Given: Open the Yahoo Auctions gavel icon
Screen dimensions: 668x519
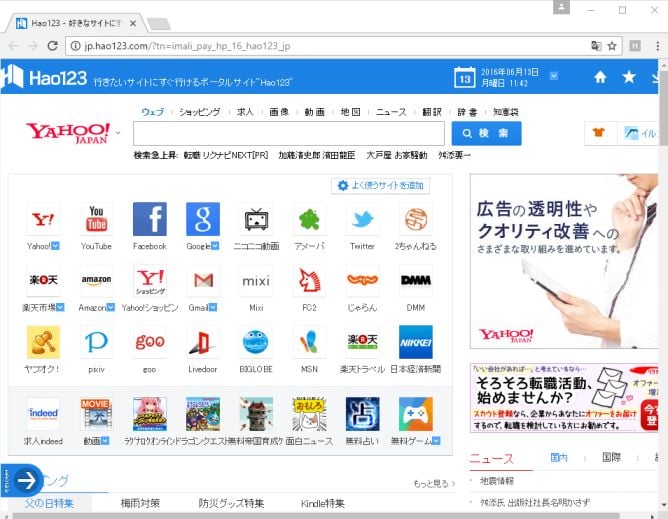Looking at the screenshot, I should click(43, 342).
